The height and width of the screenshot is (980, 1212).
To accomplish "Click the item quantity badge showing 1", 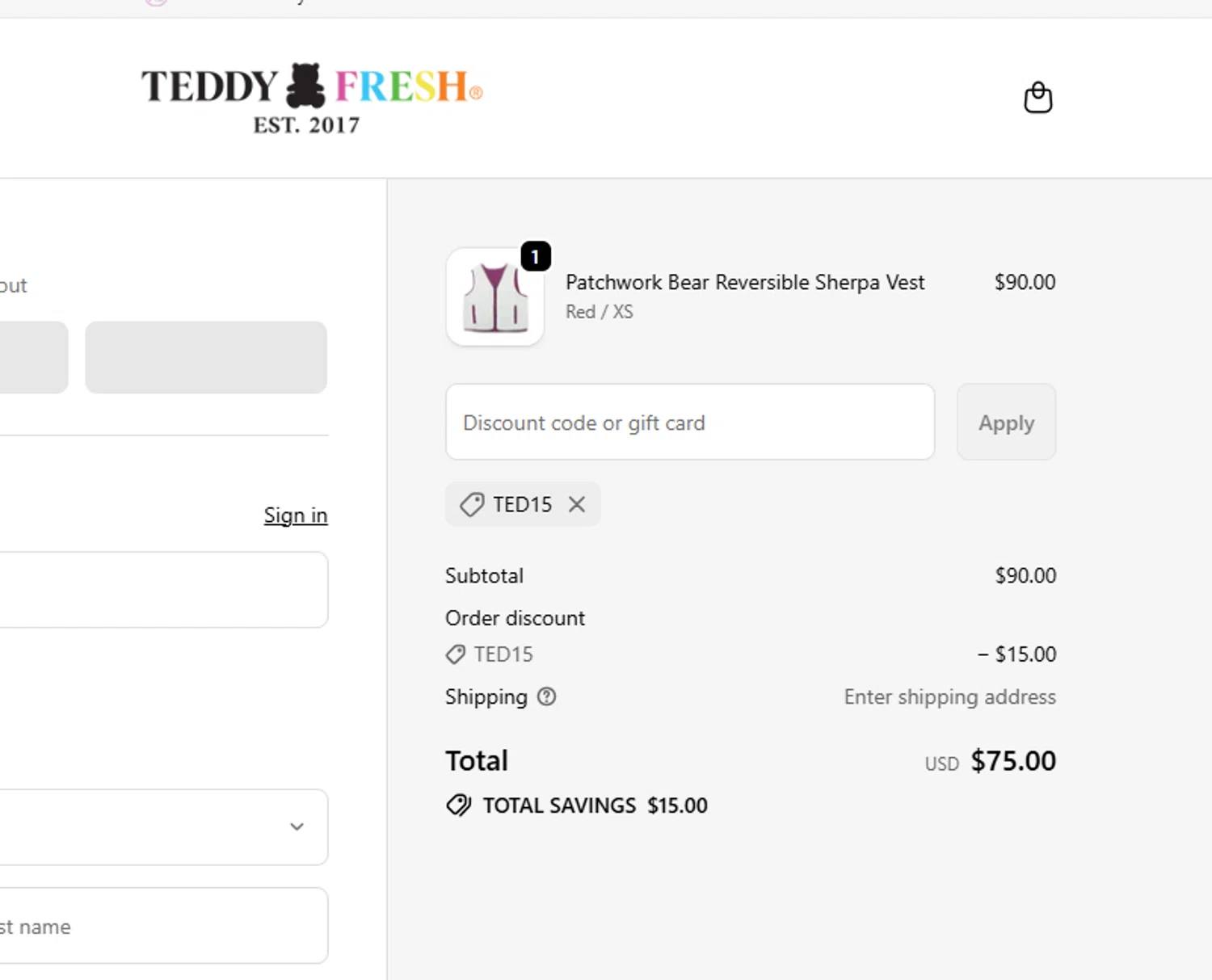I will [x=535, y=257].
